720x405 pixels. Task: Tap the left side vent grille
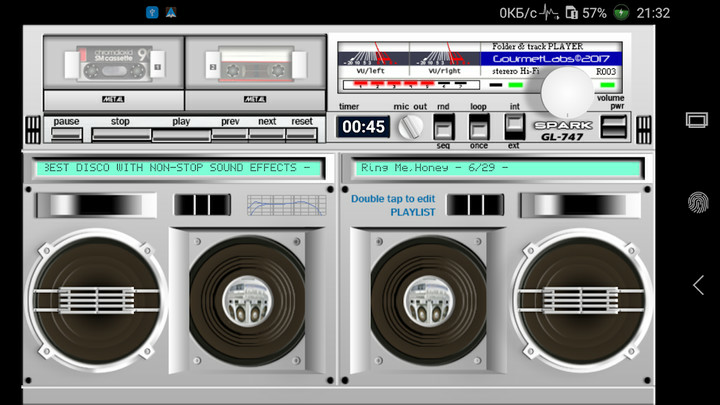point(33,130)
